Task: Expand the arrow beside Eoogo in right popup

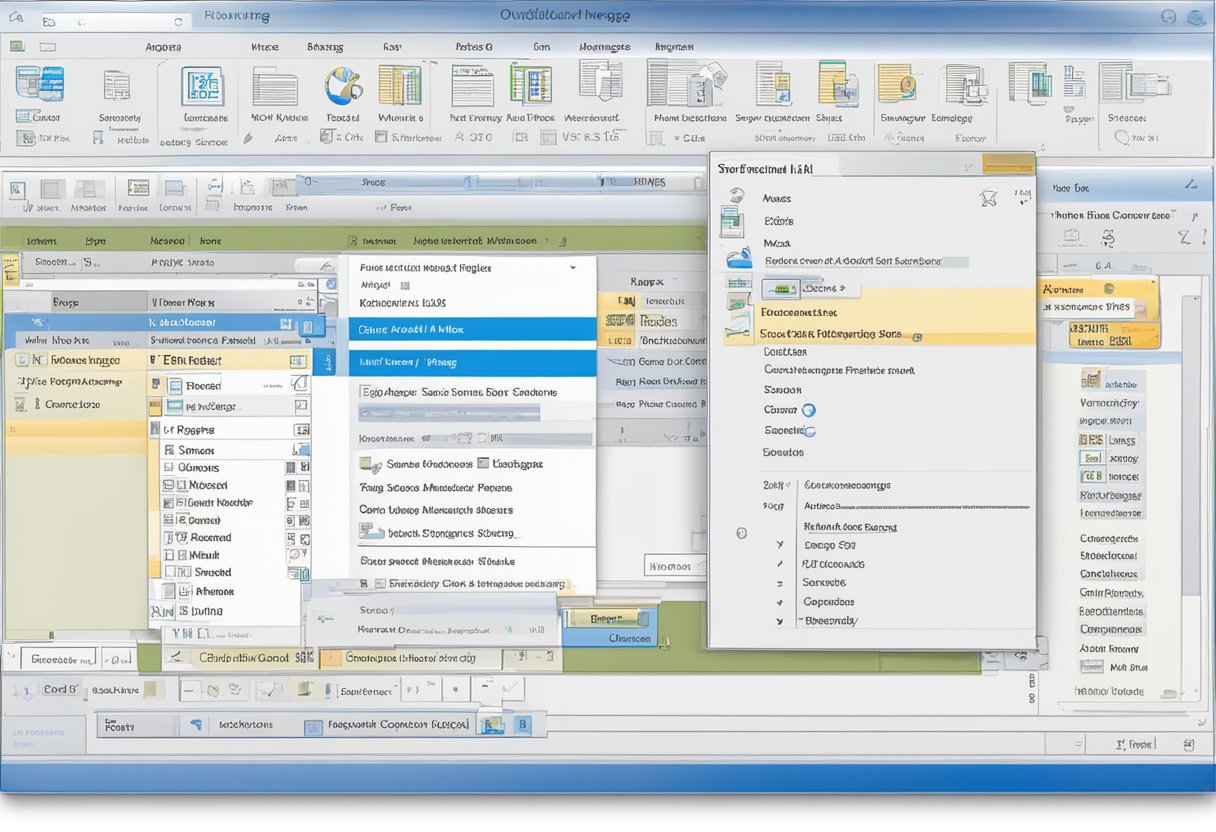Action: 780,546
